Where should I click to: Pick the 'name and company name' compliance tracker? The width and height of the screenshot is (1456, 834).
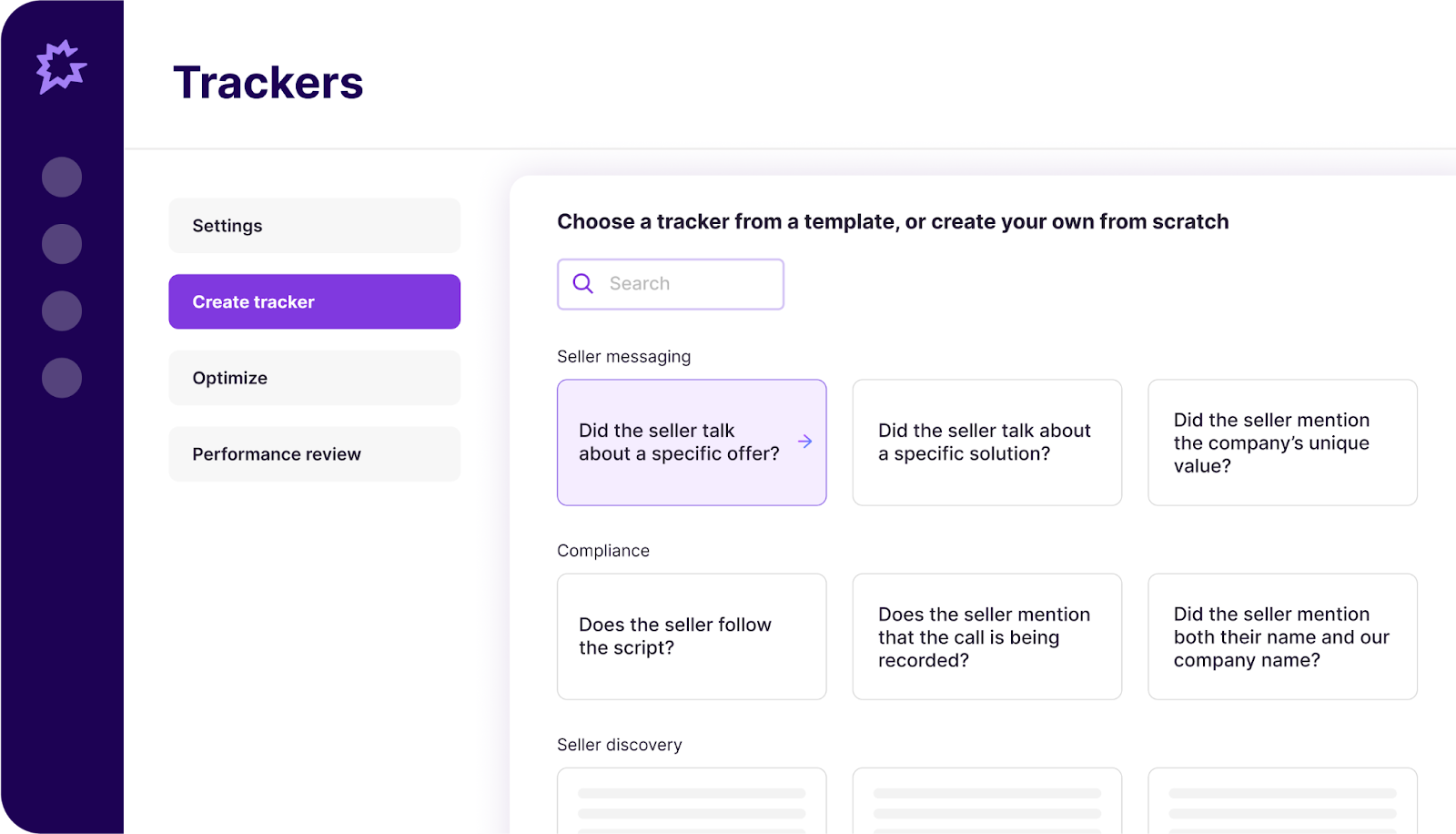[x=1283, y=636]
